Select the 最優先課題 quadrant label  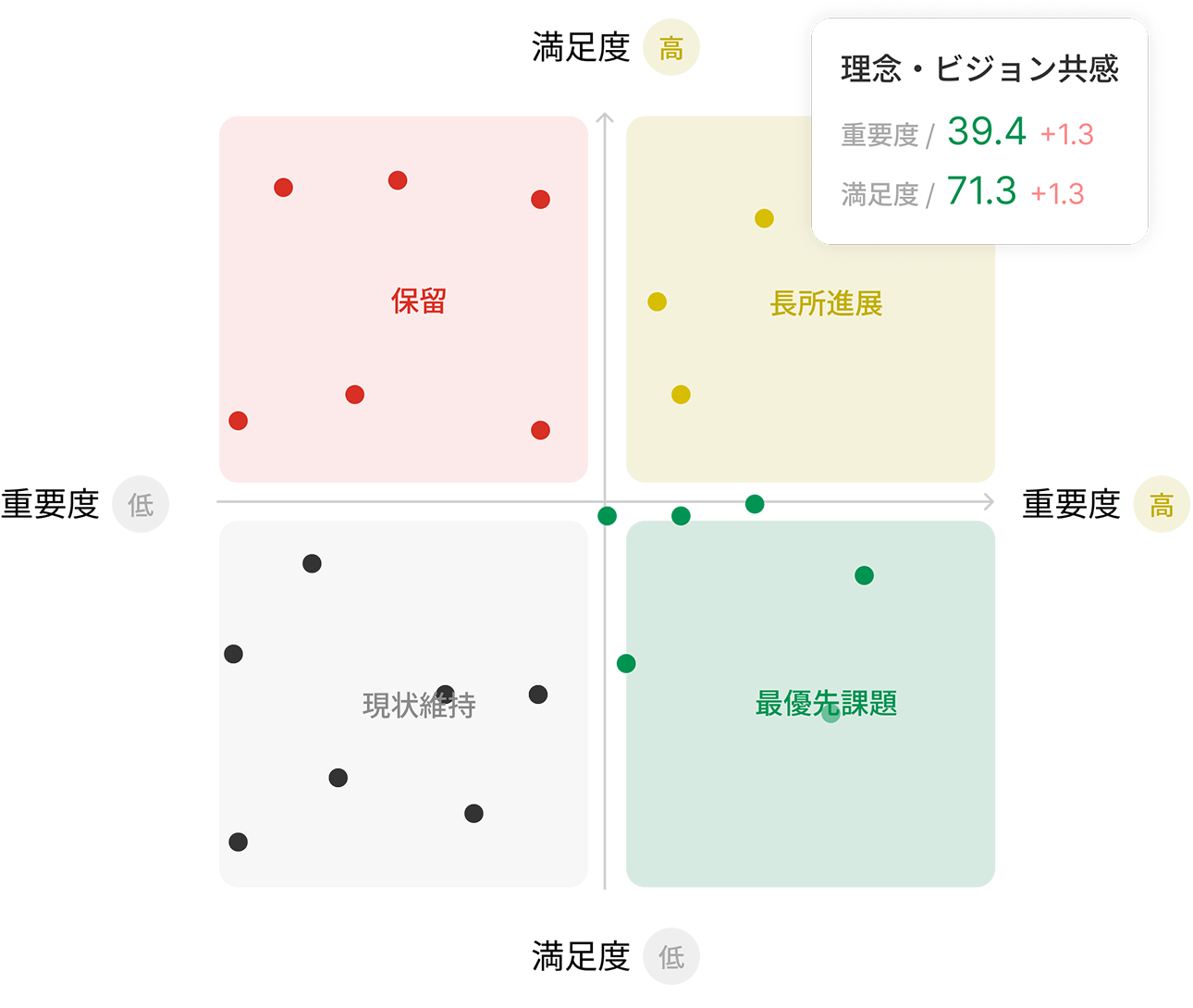click(826, 704)
